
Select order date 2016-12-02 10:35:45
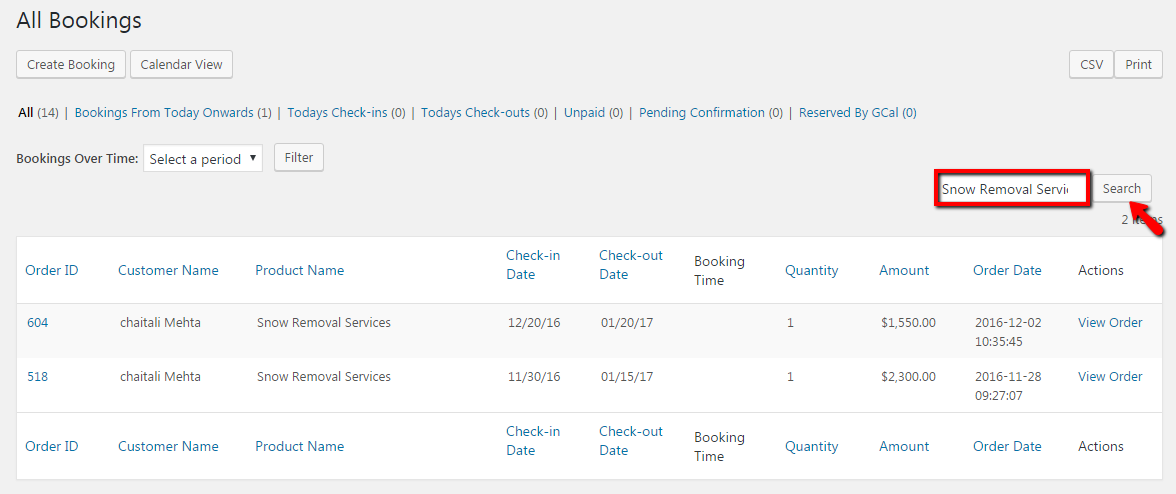pos(1008,332)
